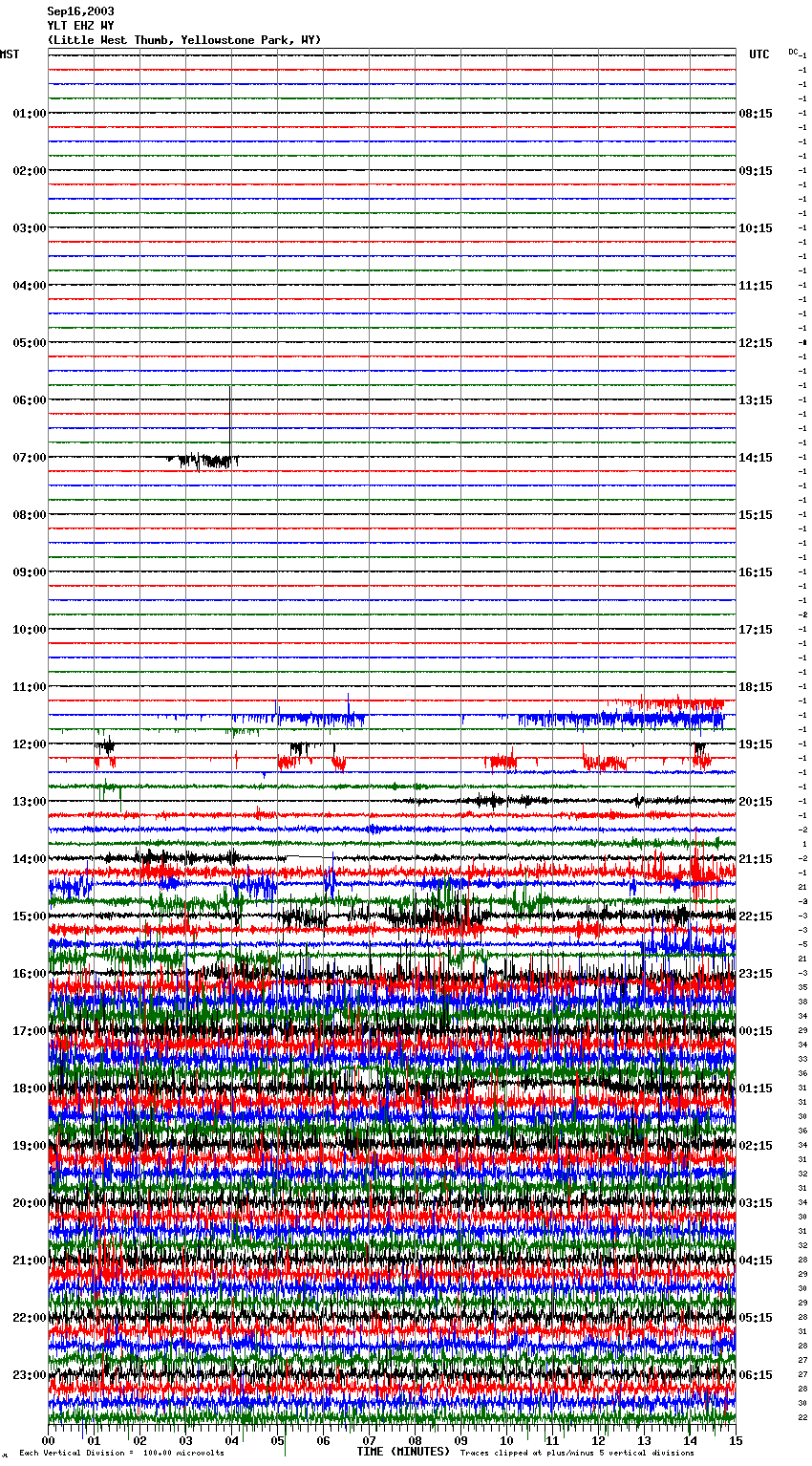Viewport: 812px width, 1466px height.
Task: Click the 08:15 UTC time label
Action: pos(756,114)
